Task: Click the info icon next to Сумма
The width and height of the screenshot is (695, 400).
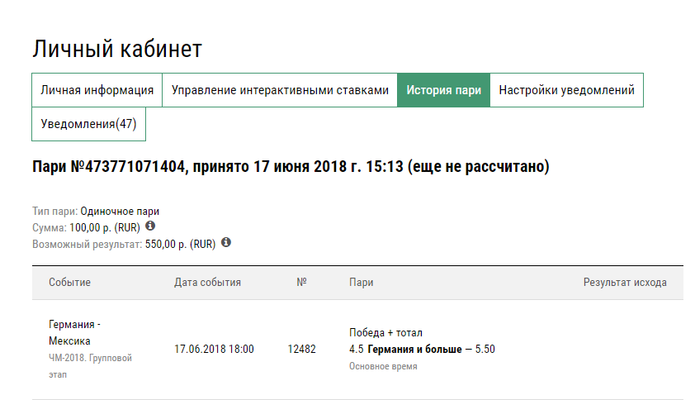Action: pos(150,226)
